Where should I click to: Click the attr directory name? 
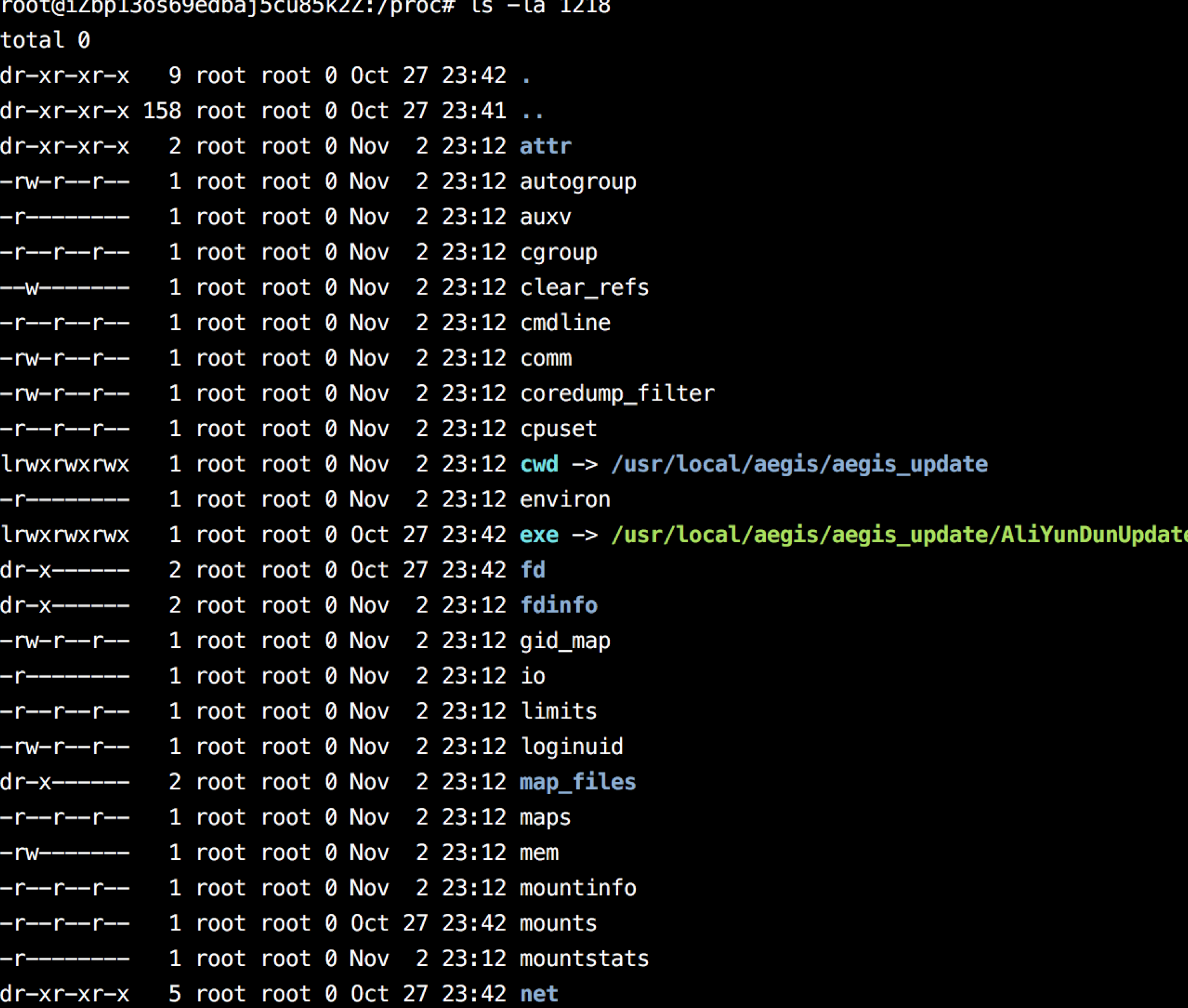tap(545, 147)
